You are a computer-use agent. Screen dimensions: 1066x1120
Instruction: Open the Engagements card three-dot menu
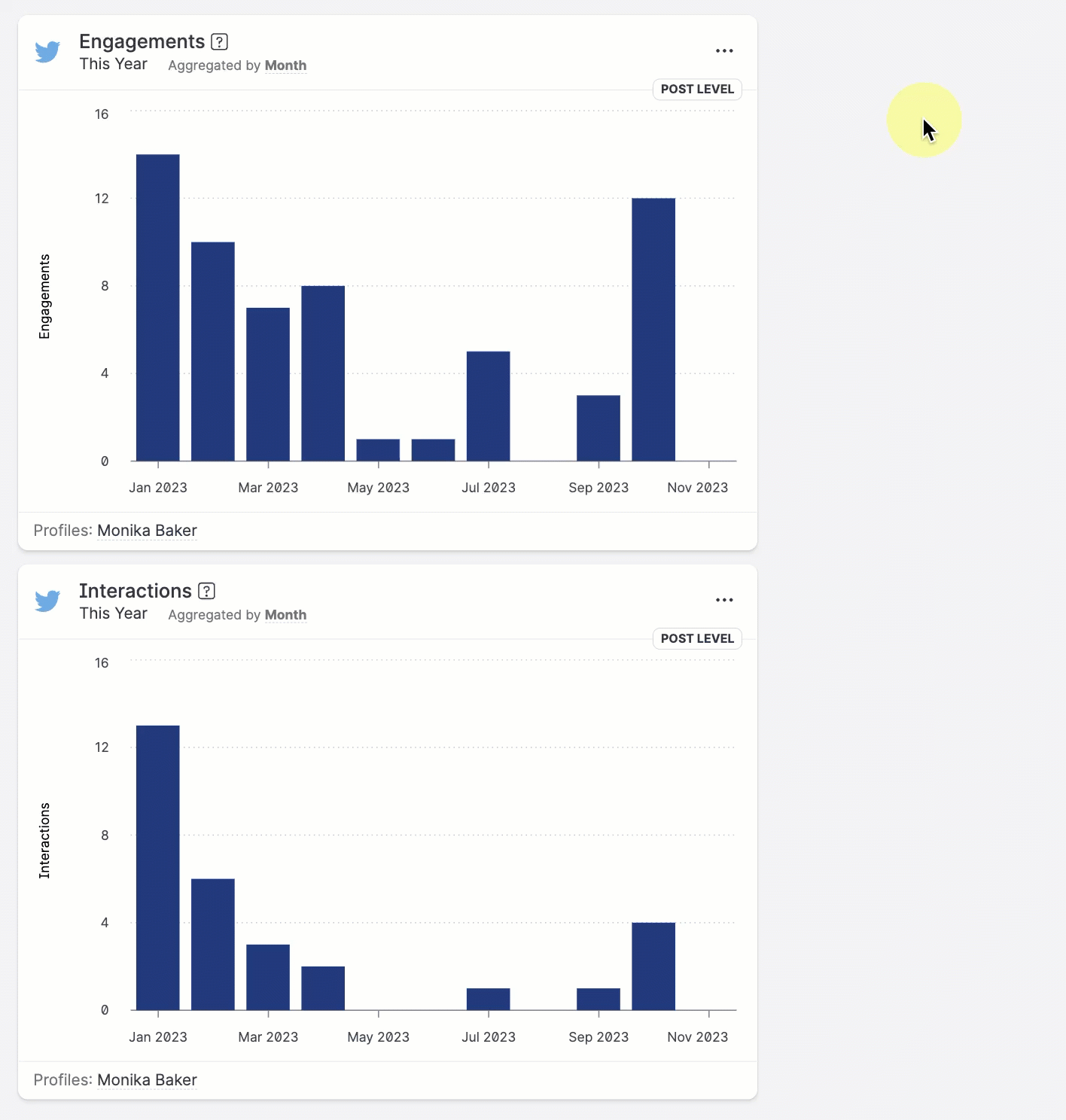tap(724, 51)
